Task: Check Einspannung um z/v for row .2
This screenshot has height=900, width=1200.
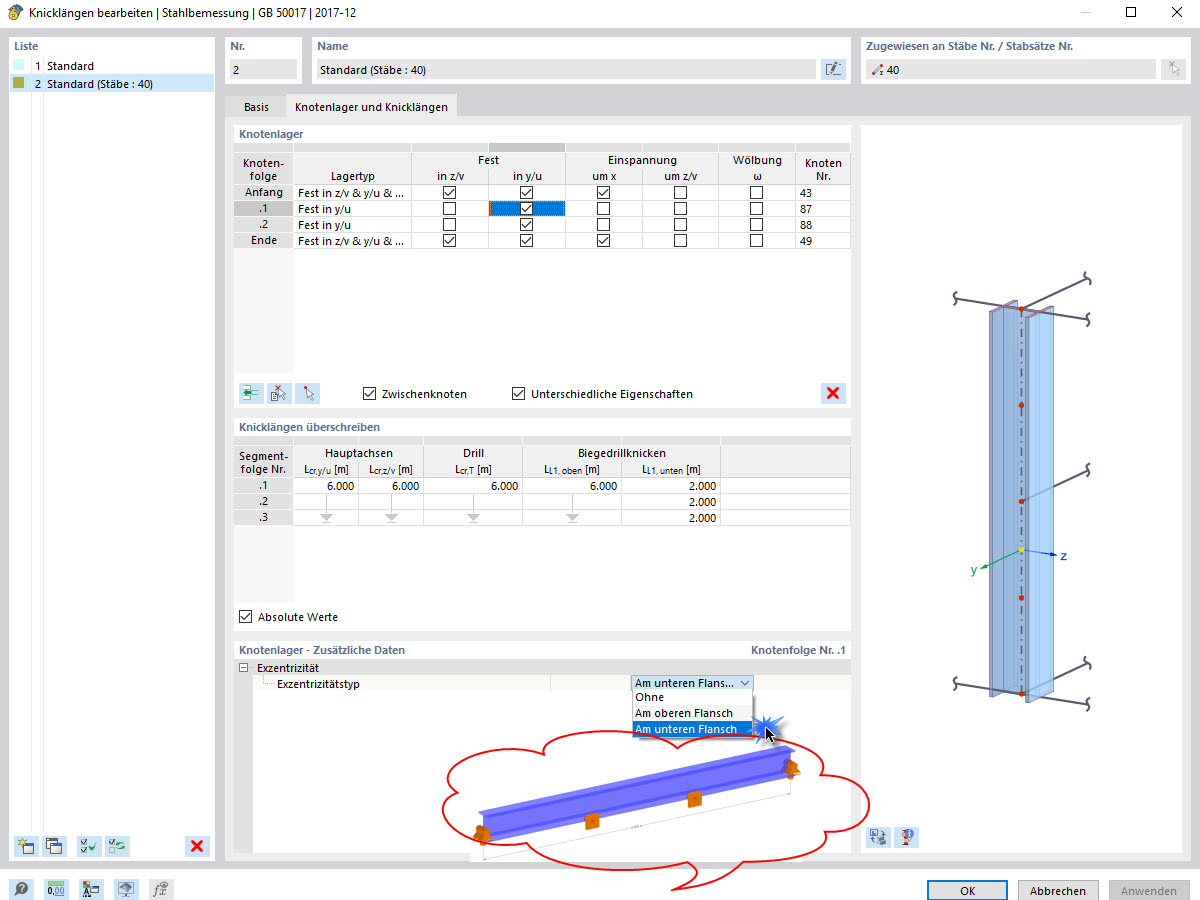Action: coord(680,225)
